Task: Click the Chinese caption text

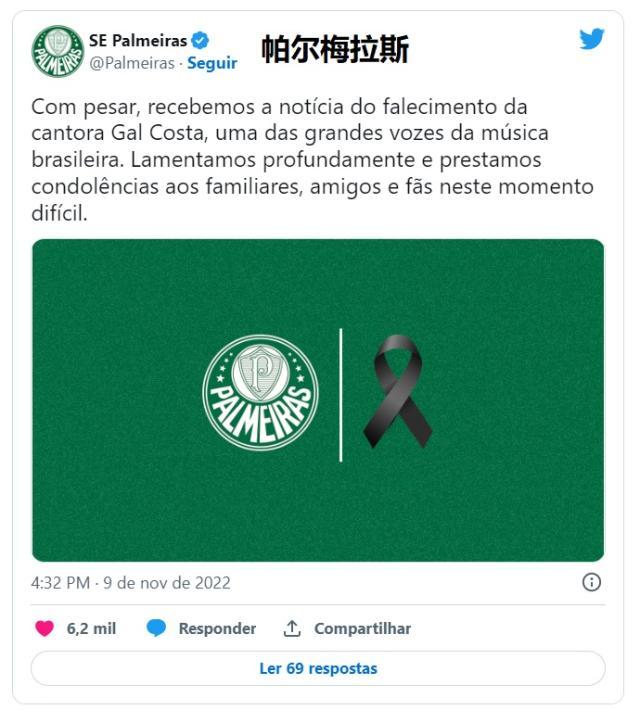Action: coord(336,49)
